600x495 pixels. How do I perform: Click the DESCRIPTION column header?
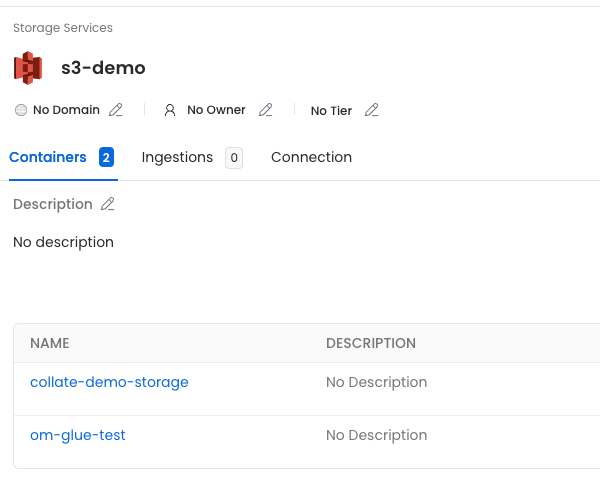pyautogui.click(x=370, y=343)
